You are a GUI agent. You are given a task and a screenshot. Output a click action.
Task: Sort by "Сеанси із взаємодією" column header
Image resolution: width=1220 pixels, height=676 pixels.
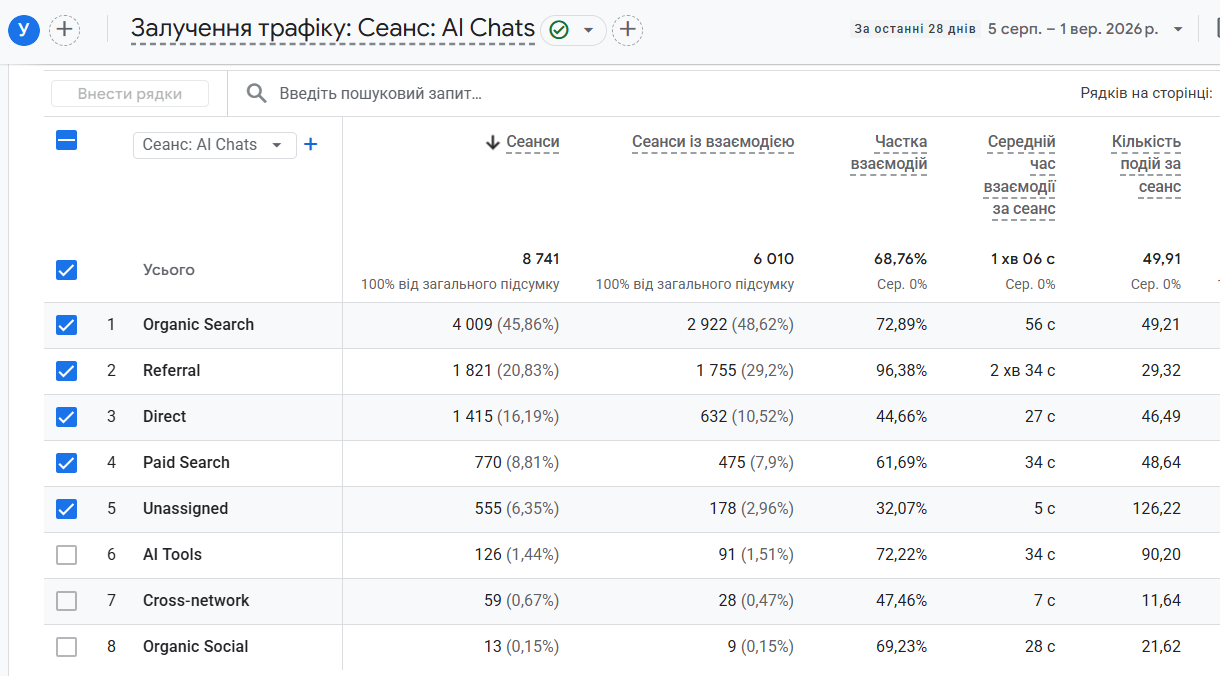713,142
